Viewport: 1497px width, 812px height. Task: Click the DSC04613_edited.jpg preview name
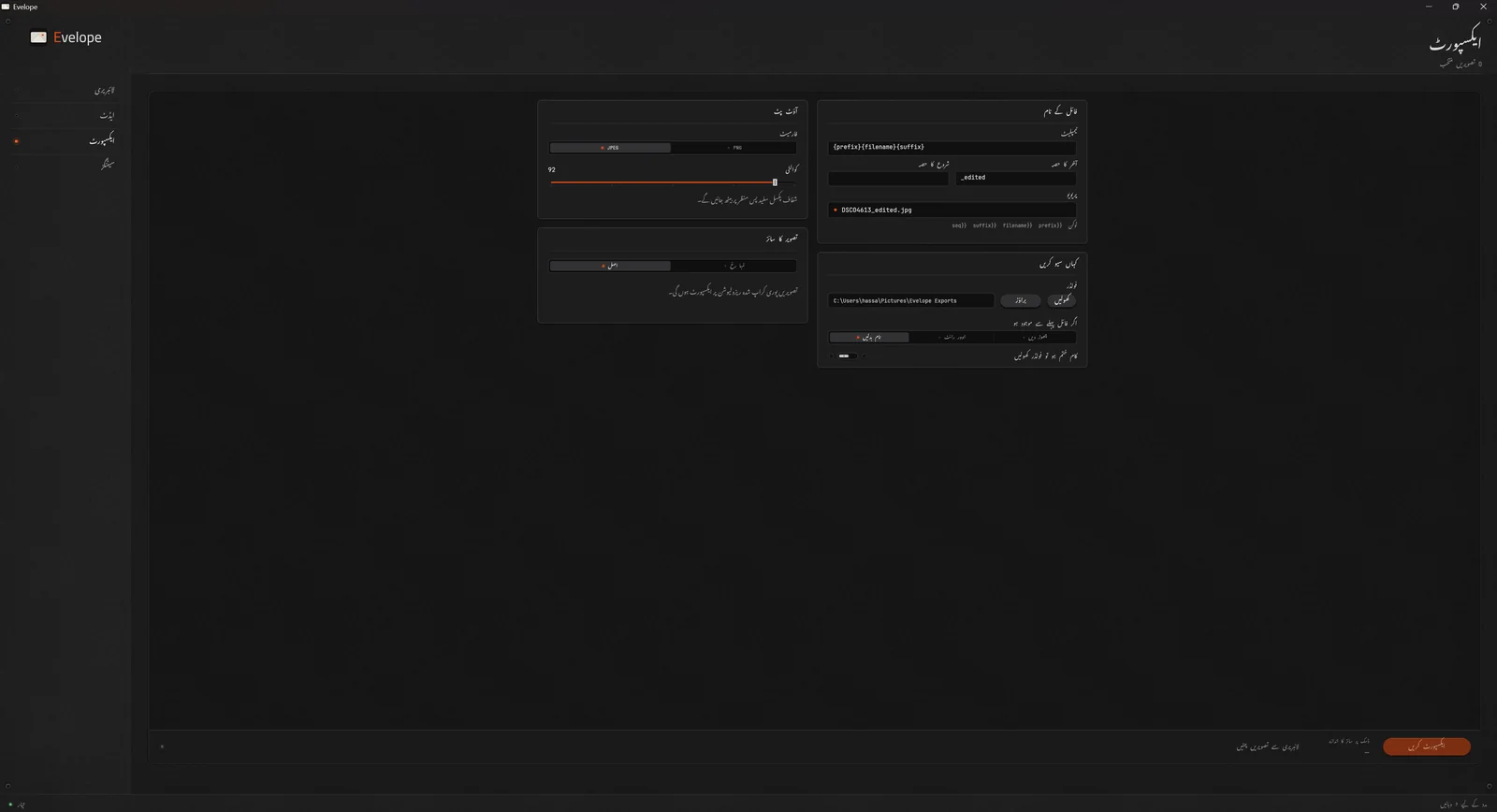click(x=876, y=210)
